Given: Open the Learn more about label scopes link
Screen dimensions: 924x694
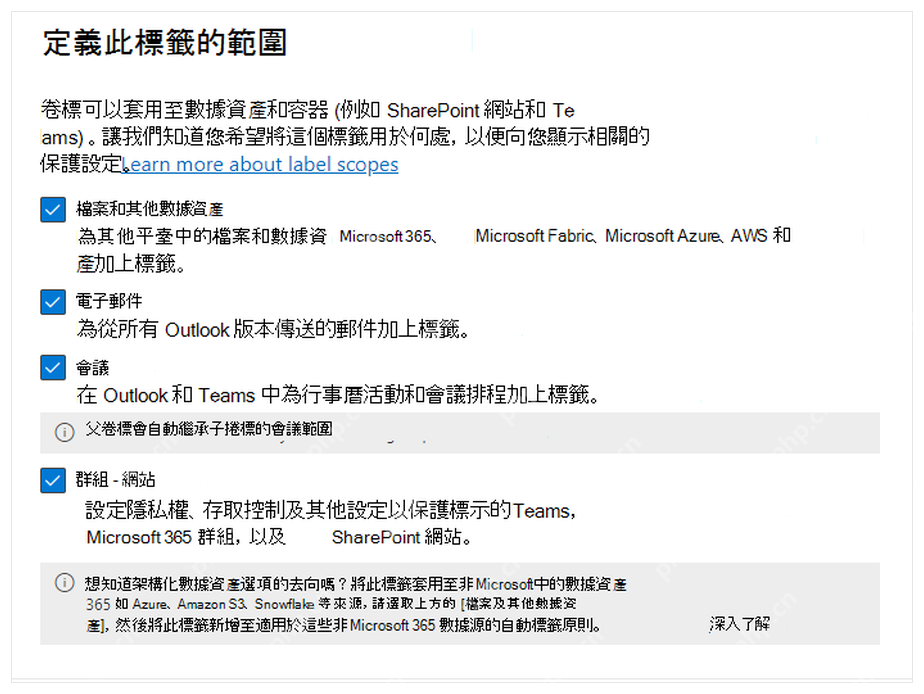Looking at the screenshot, I should (260, 164).
